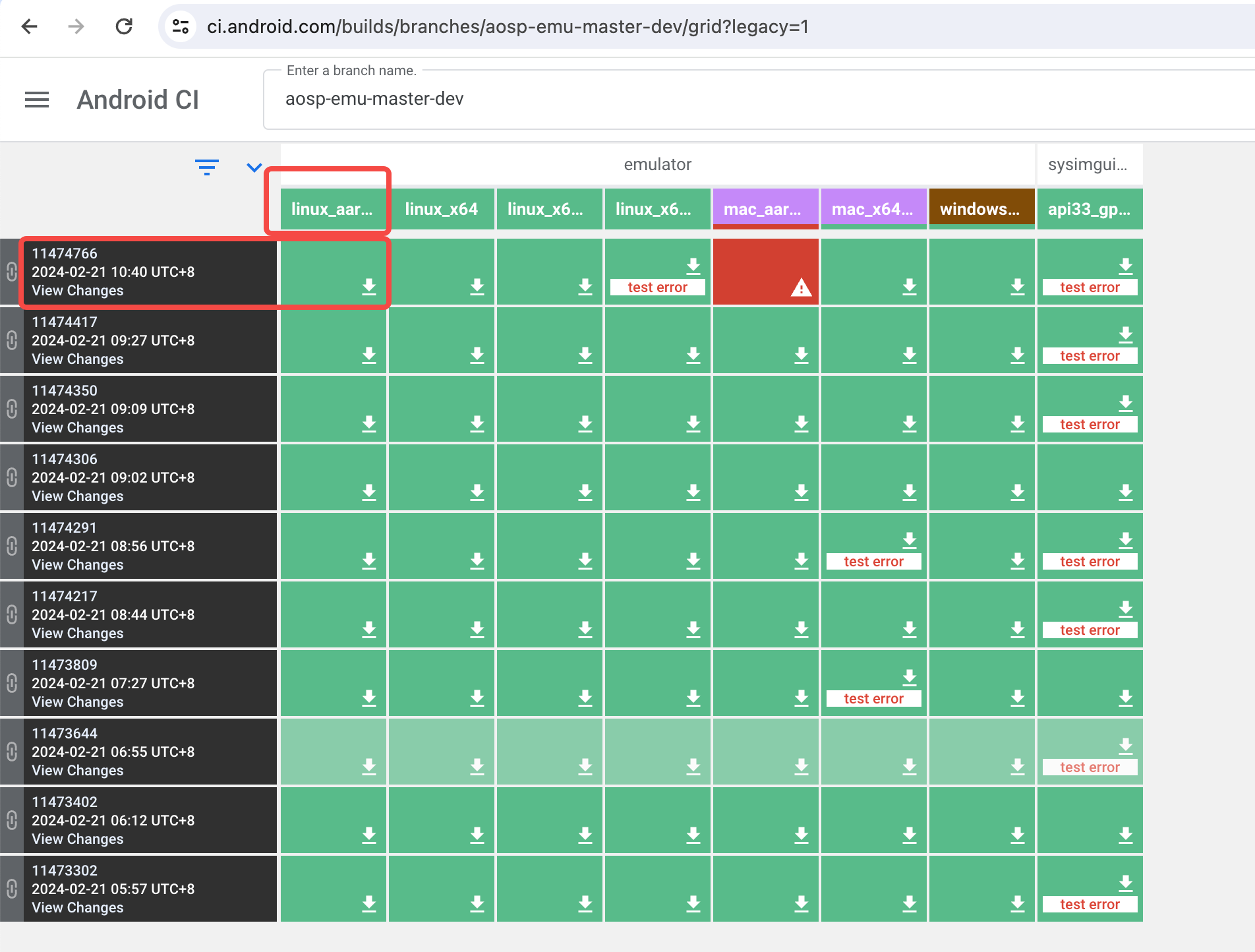1255x952 pixels.
Task: Open test error in fourth linux column, build 11474766
Action: (658, 287)
